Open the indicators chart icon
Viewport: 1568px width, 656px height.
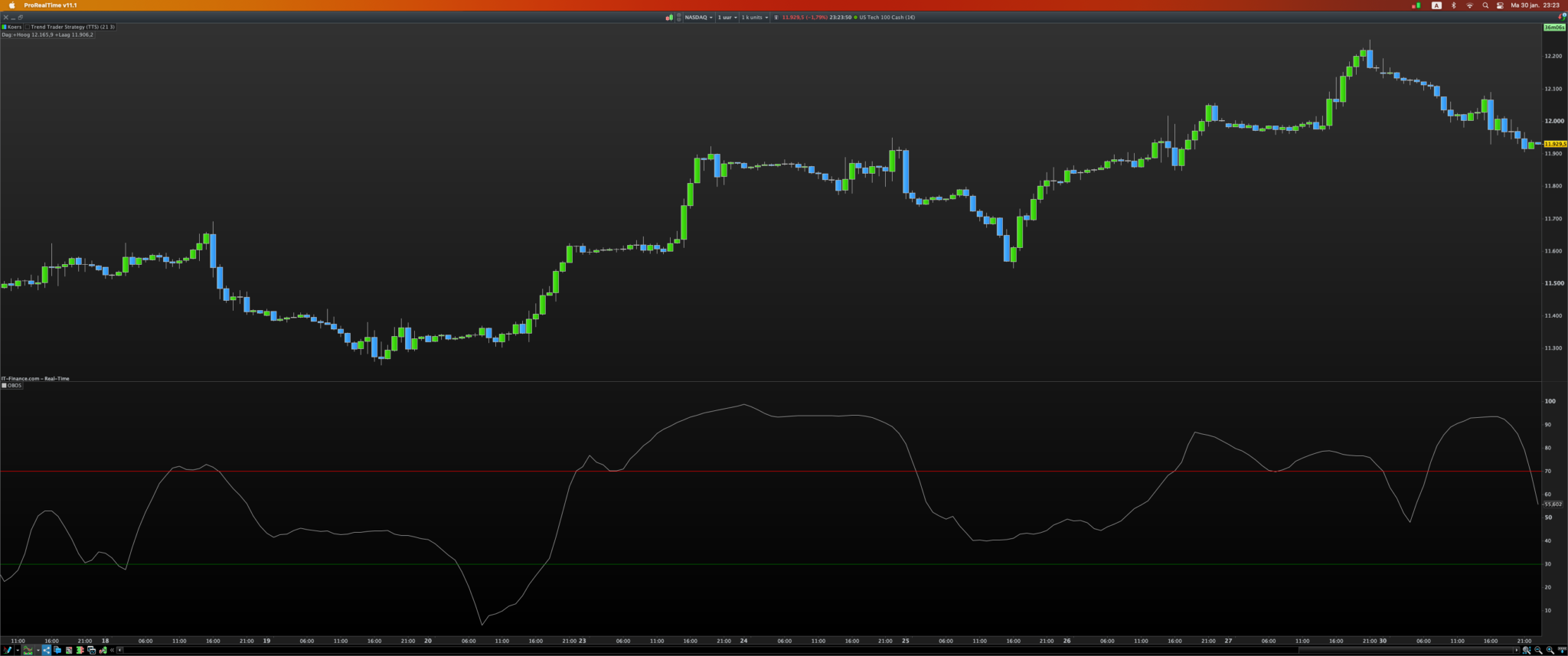tap(28, 650)
